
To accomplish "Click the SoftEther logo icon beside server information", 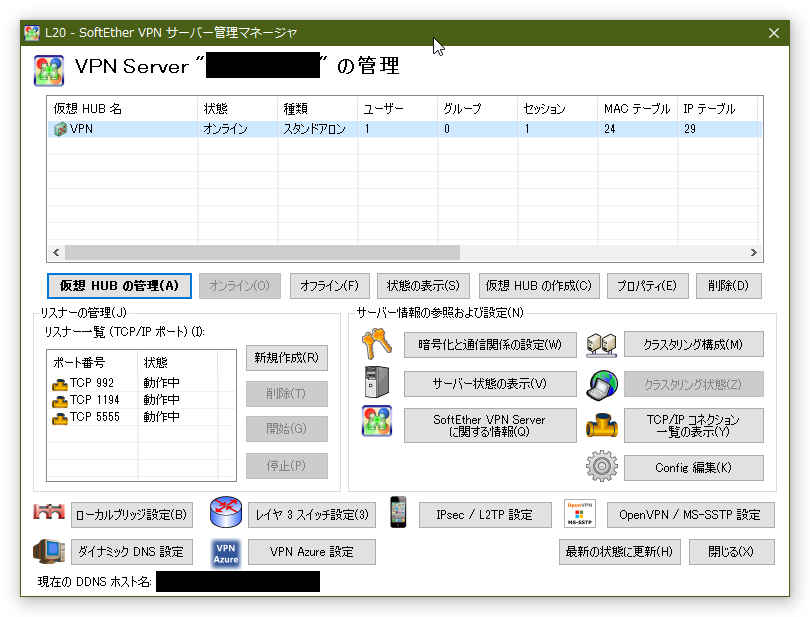I will click(377, 421).
